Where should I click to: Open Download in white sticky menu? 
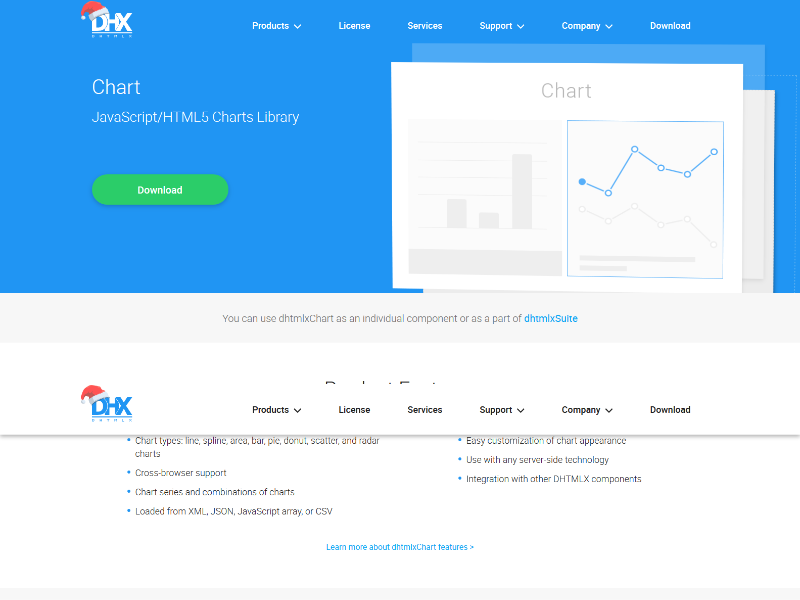pos(670,410)
